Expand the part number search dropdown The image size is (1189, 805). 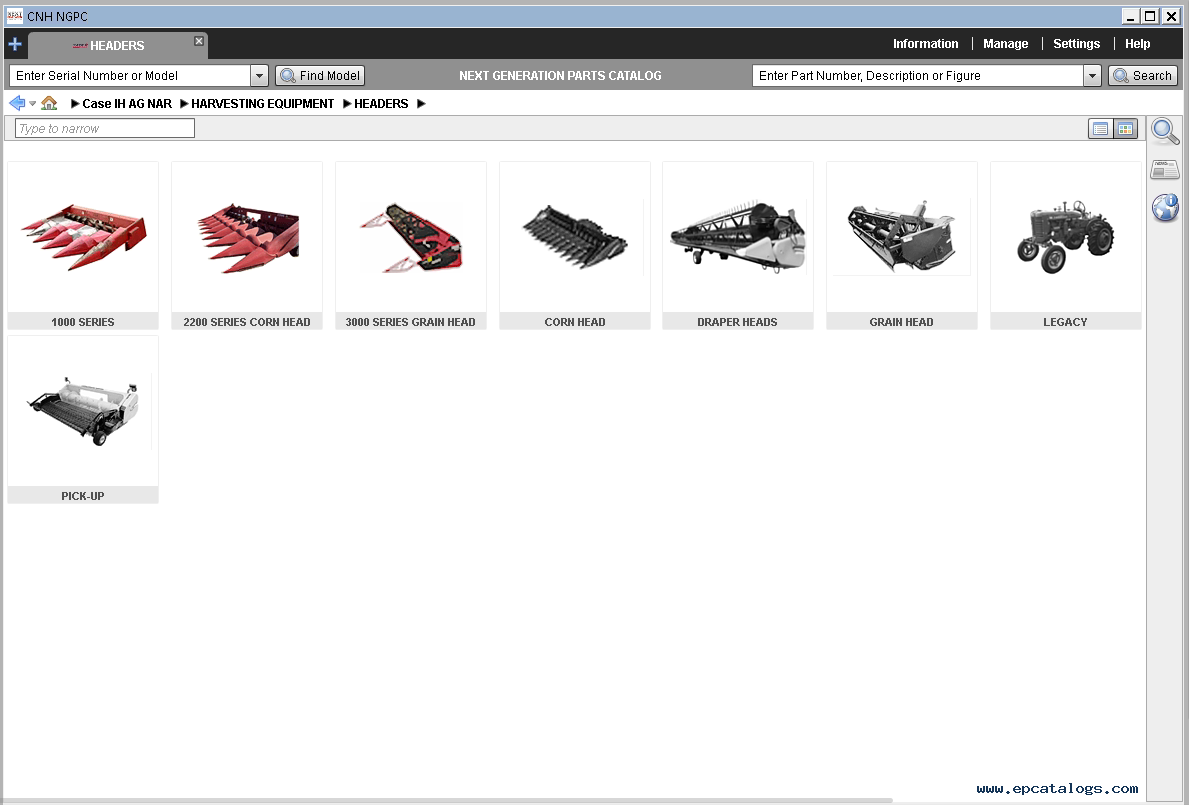pos(1092,76)
